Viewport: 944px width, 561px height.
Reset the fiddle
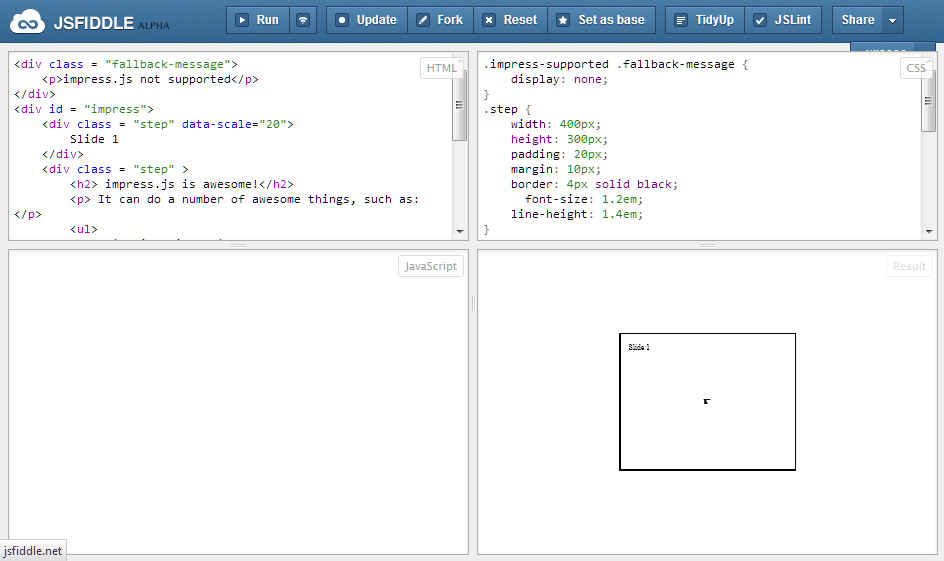pyautogui.click(x=511, y=20)
